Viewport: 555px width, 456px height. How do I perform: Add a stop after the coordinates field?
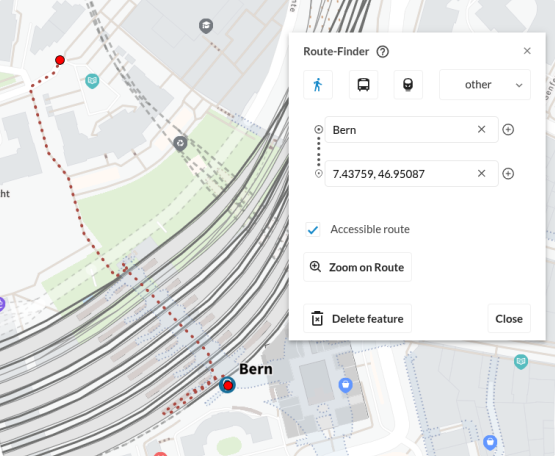pyautogui.click(x=508, y=173)
